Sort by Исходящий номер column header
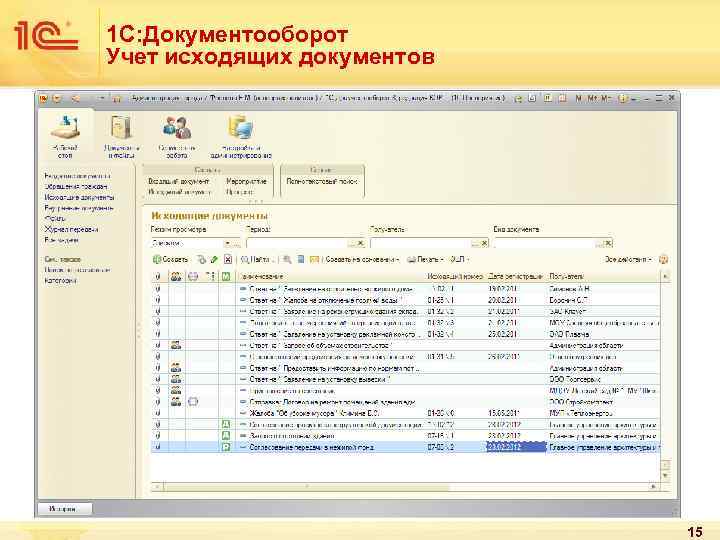 point(455,276)
